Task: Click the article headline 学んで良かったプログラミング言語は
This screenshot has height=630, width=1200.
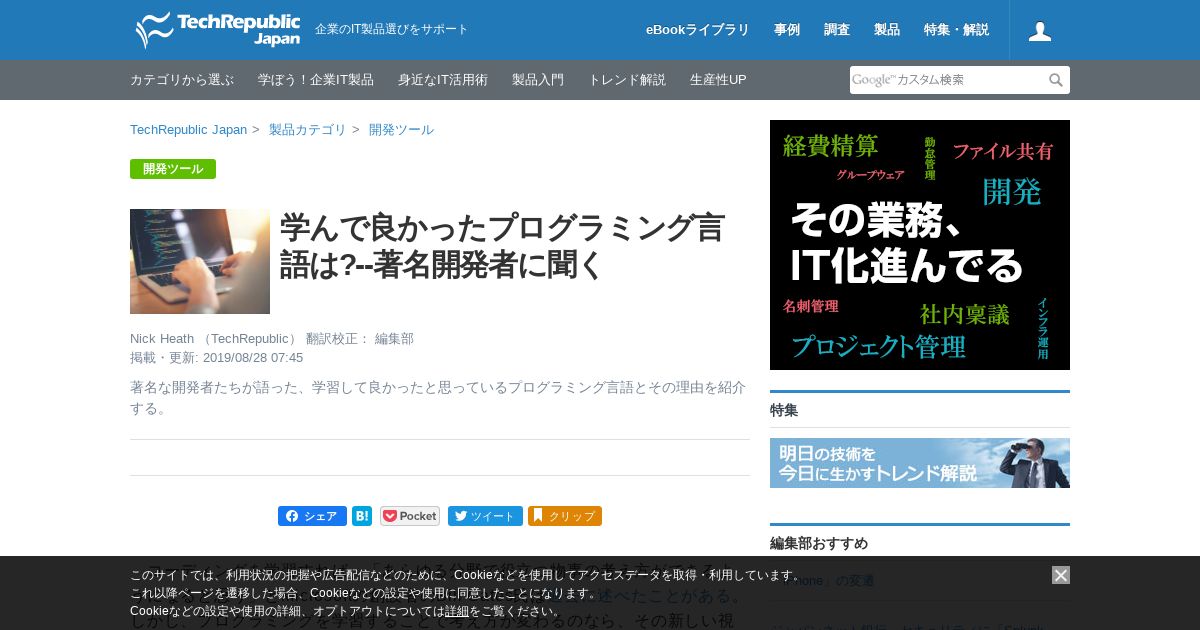Action: point(502,246)
